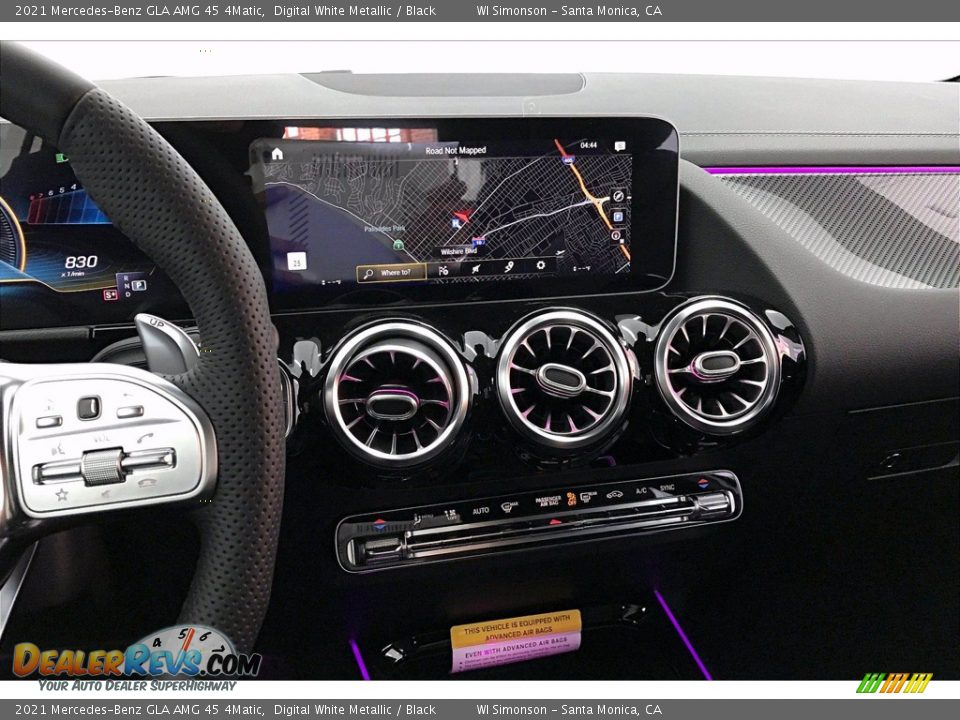Tap the mute speaker icon below the volume roller
This screenshot has height=720, width=960.
pyautogui.click(x=108, y=492)
